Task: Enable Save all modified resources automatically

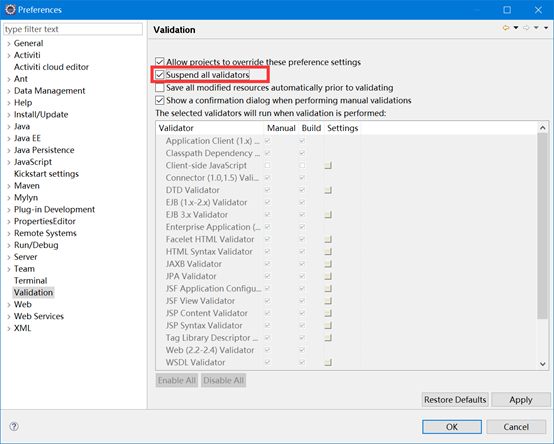Action: tap(160, 88)
